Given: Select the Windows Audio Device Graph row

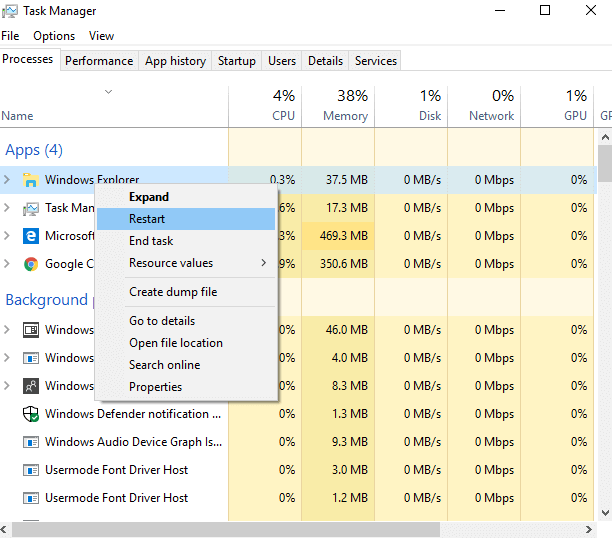Looking at the screenshot, I should click(x=298, y=442).
